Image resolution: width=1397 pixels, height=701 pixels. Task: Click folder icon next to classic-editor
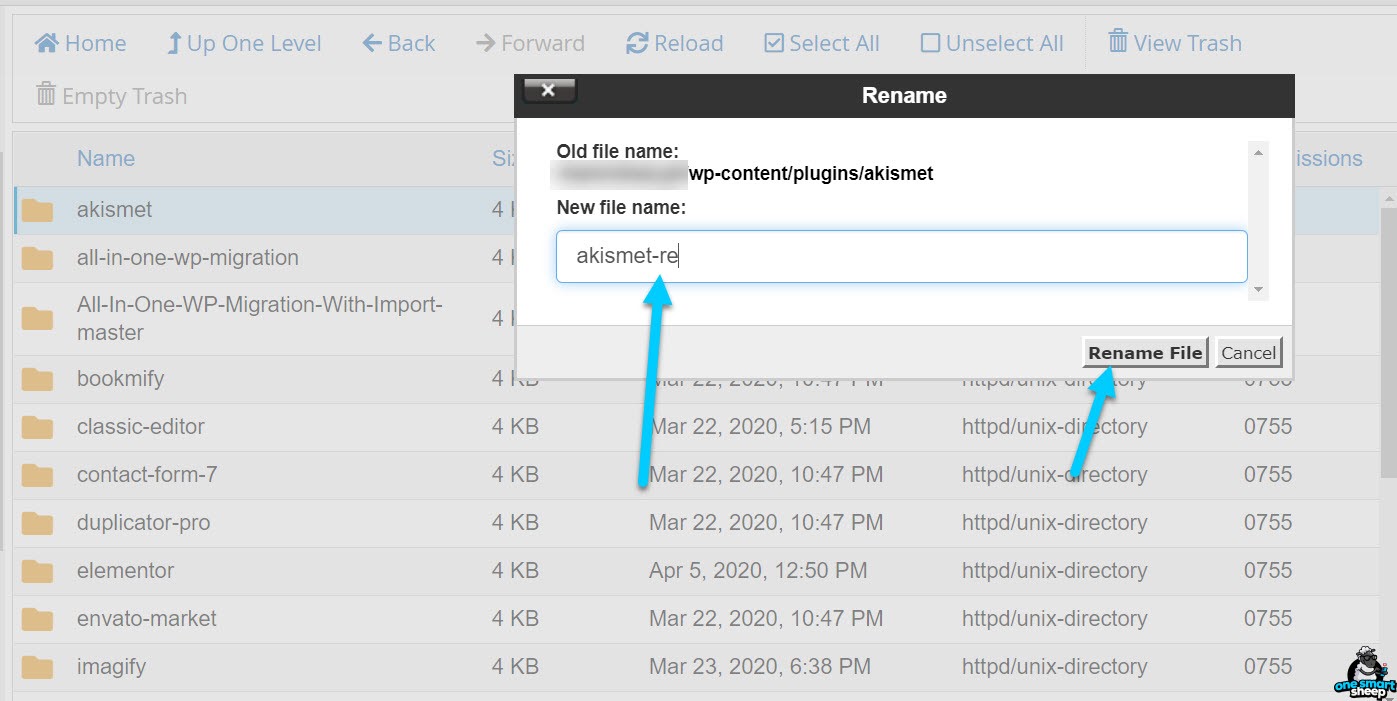pyautogui.click(x=38, y=427)
